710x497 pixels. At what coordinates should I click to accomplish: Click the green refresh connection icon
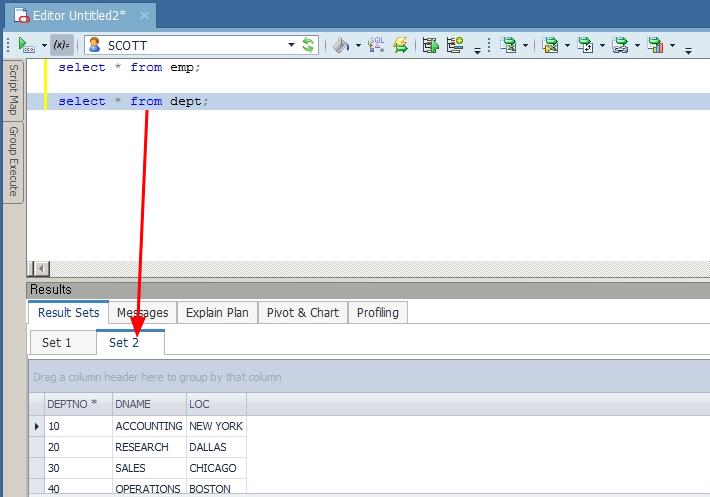coord(309,45)
